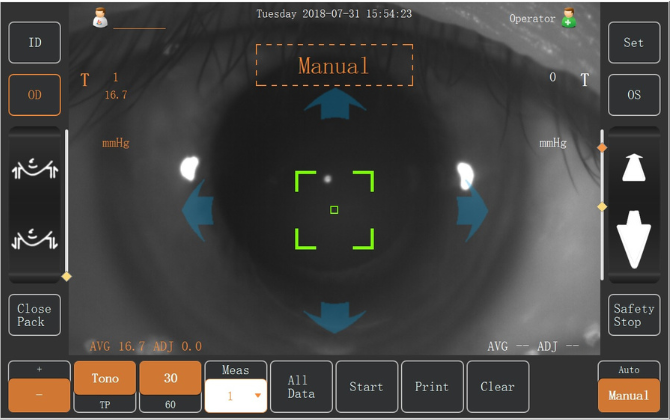
Task: Select the minus mode toggle
Action: point(39,395)
